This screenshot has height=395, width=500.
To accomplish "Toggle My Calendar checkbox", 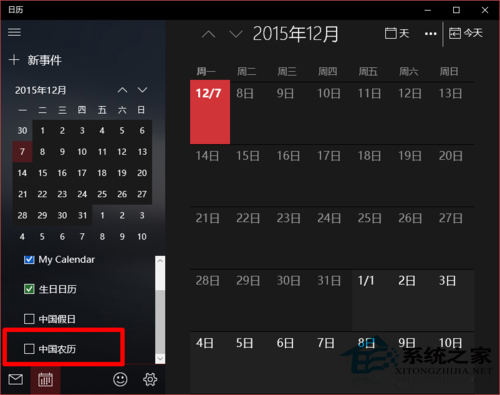I will tap(29, 259).
